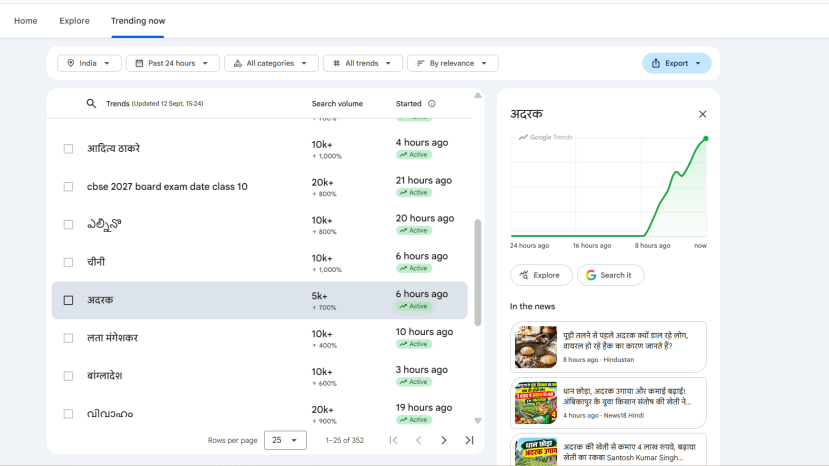Open the Past 24 hours time dropdown
The height and width of the screenshot is (466, 829).
point(172,63)
